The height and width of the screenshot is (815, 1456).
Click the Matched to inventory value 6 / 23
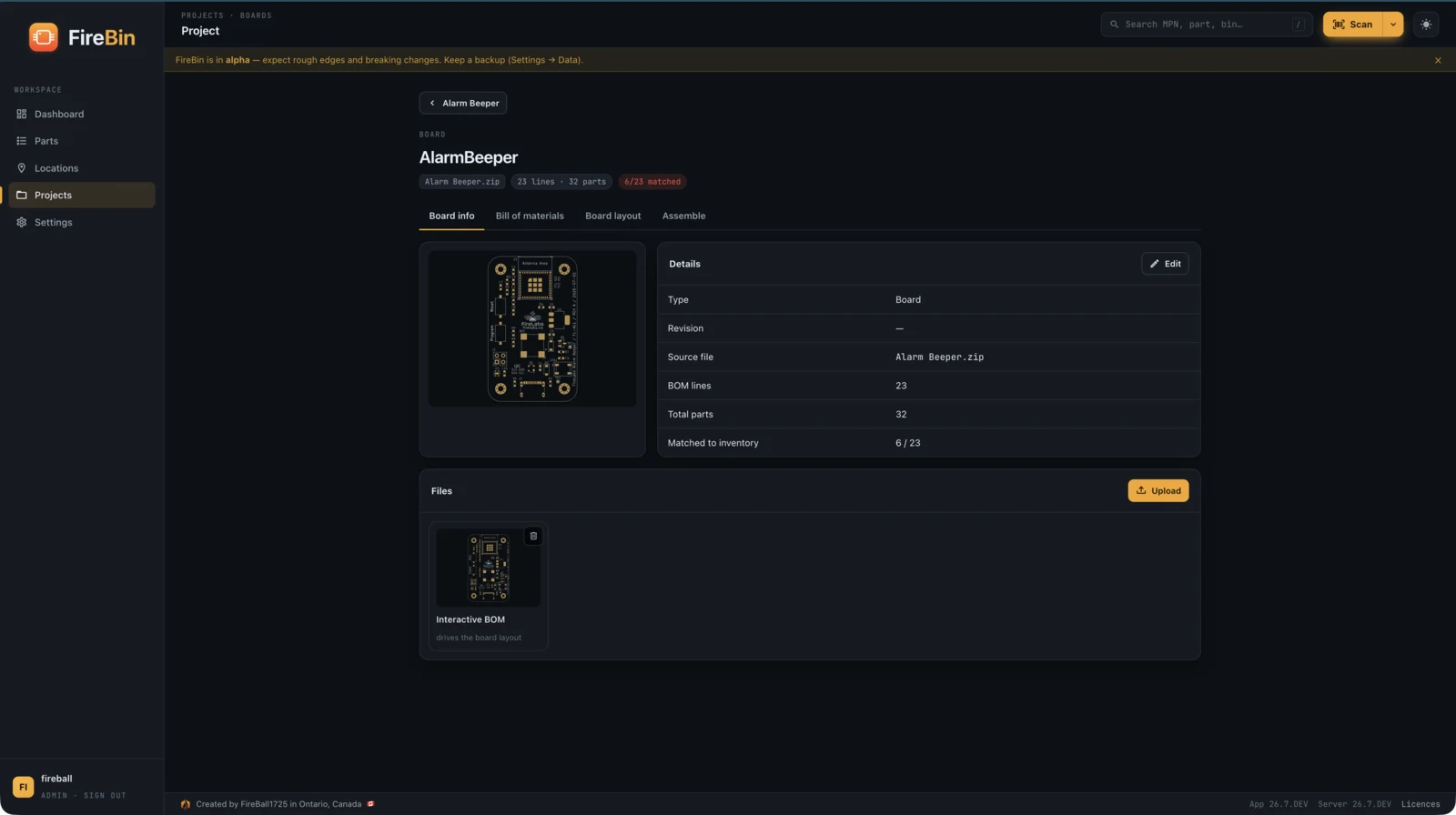tap(907, 443)
